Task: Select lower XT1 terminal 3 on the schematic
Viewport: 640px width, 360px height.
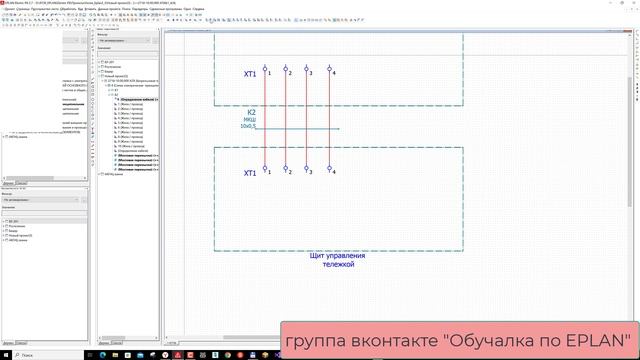Action: (x=307, y=168)
